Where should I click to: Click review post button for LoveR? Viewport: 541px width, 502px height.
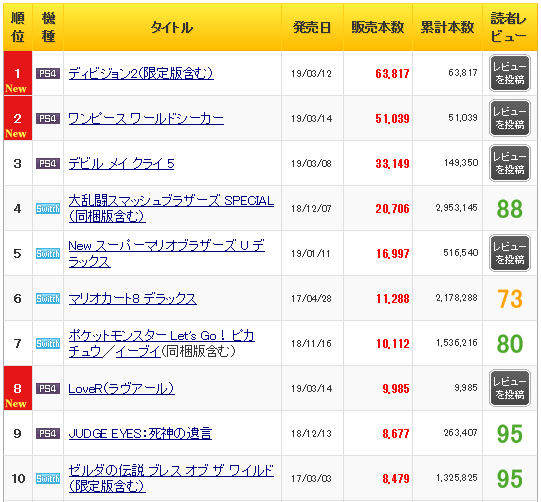(510, 388)
